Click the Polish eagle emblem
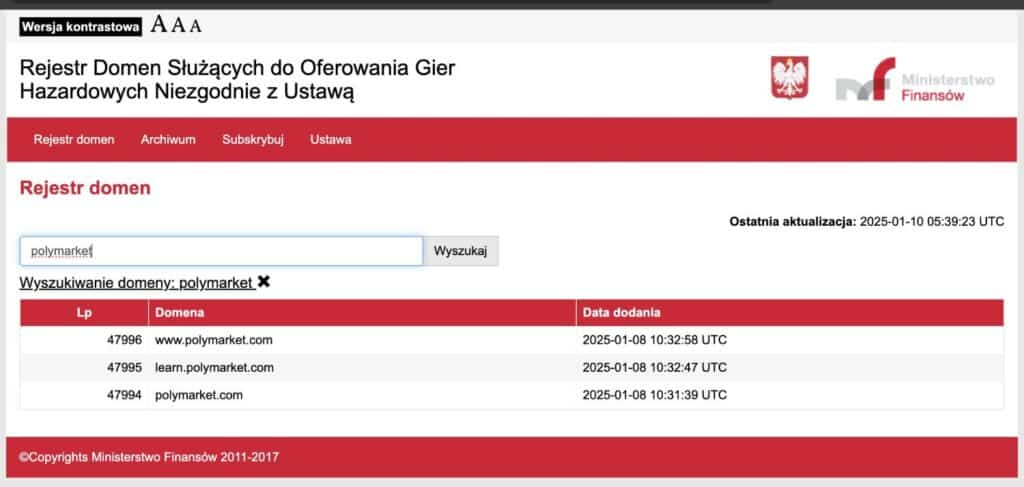This screenshot has height=487, width=1024. coord(790,78)
